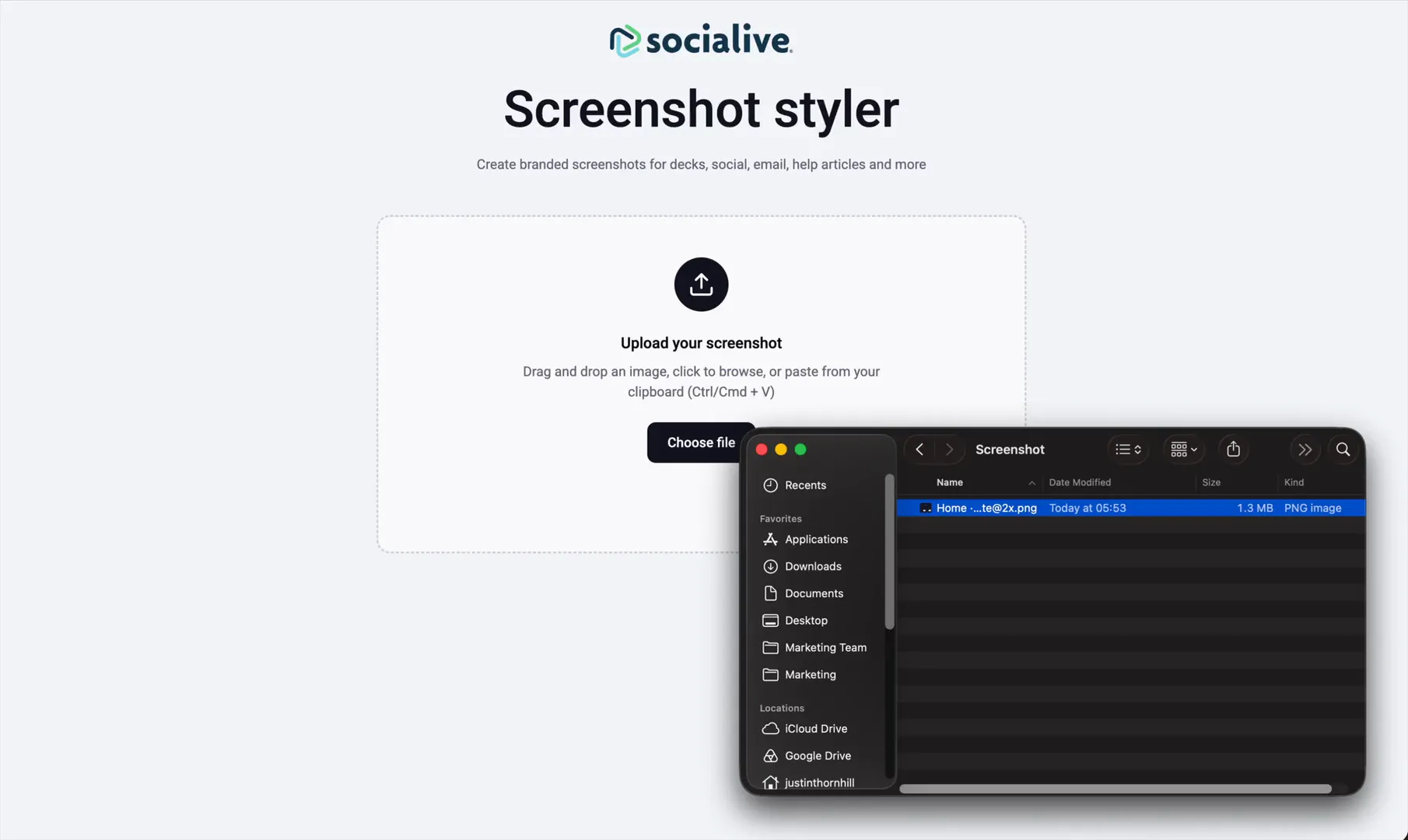The height and width of the screenshot is (840, 1408).
Task: Close the Finder window red button
Action: [x=762, y=450]
